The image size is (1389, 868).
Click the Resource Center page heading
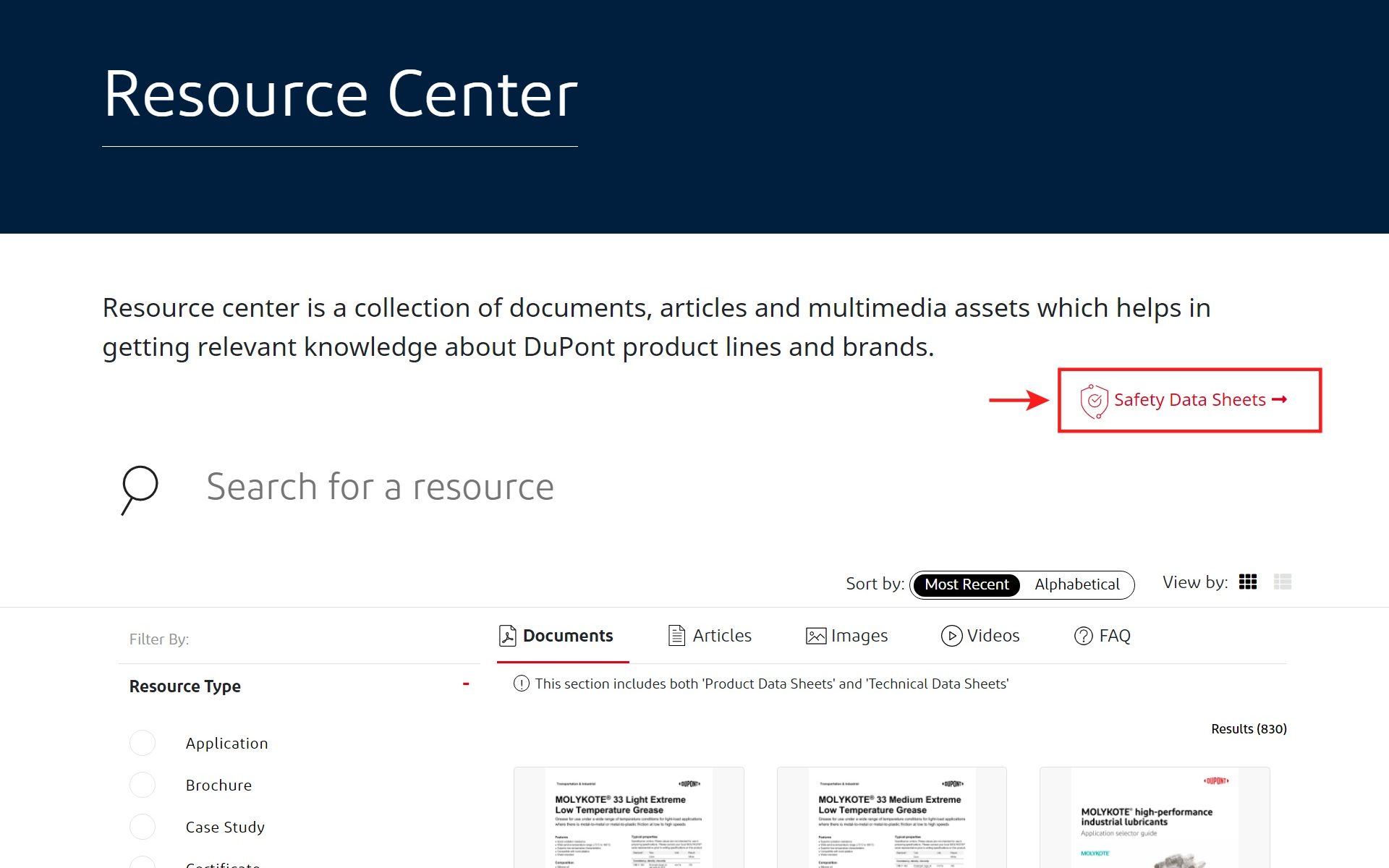[340, 94]
